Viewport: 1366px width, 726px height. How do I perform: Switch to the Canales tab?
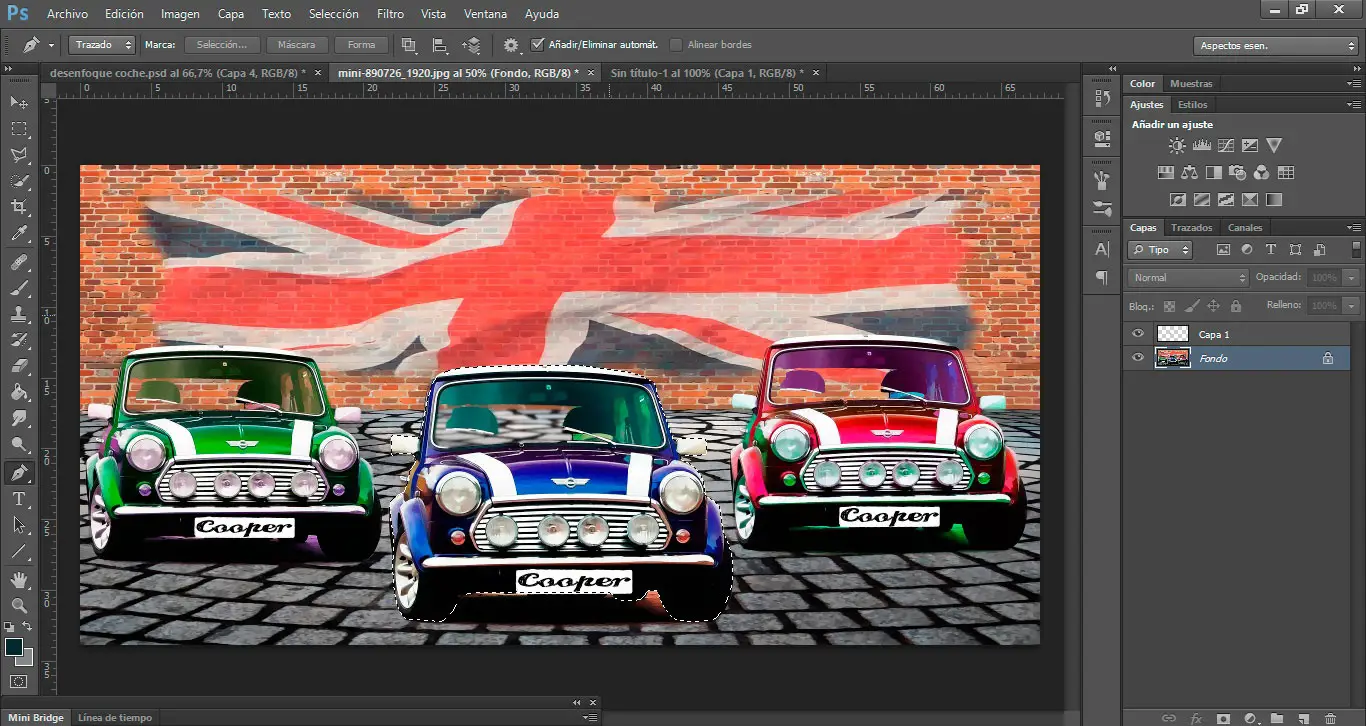(x=1245, y=228)
